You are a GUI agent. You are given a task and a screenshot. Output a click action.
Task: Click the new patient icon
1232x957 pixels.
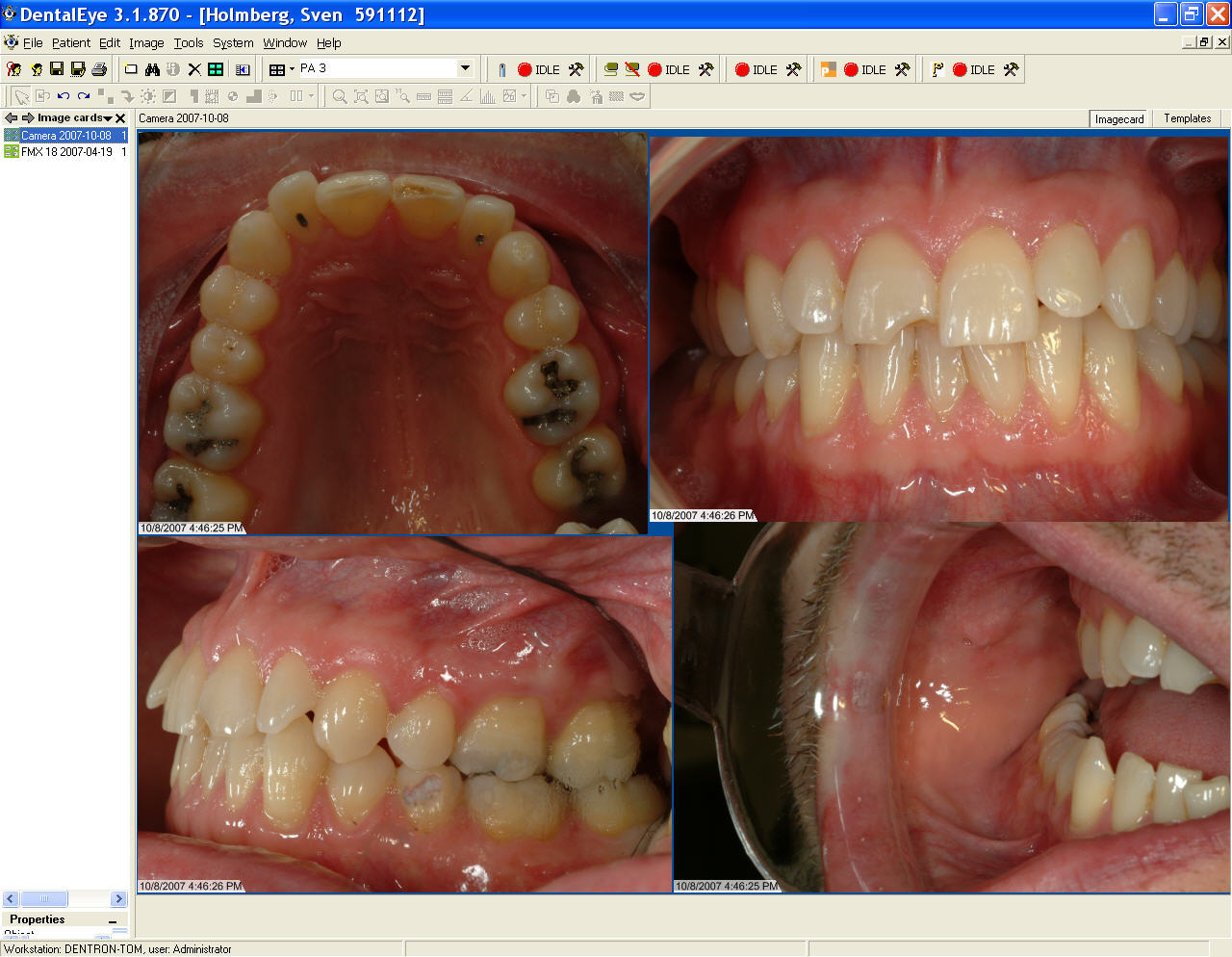[x=37, y=69]
